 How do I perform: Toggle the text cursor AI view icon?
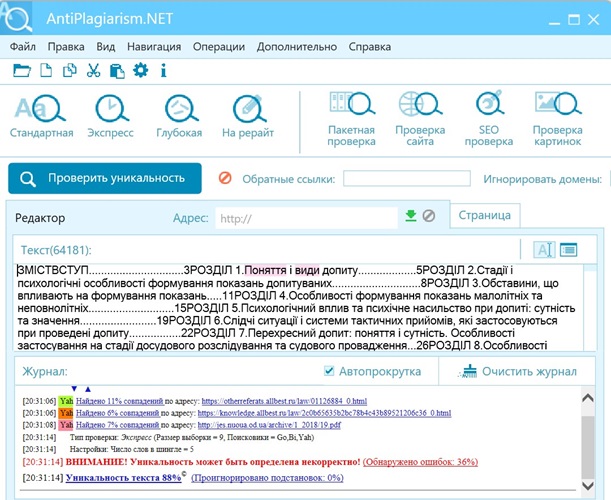click(544, 249)
